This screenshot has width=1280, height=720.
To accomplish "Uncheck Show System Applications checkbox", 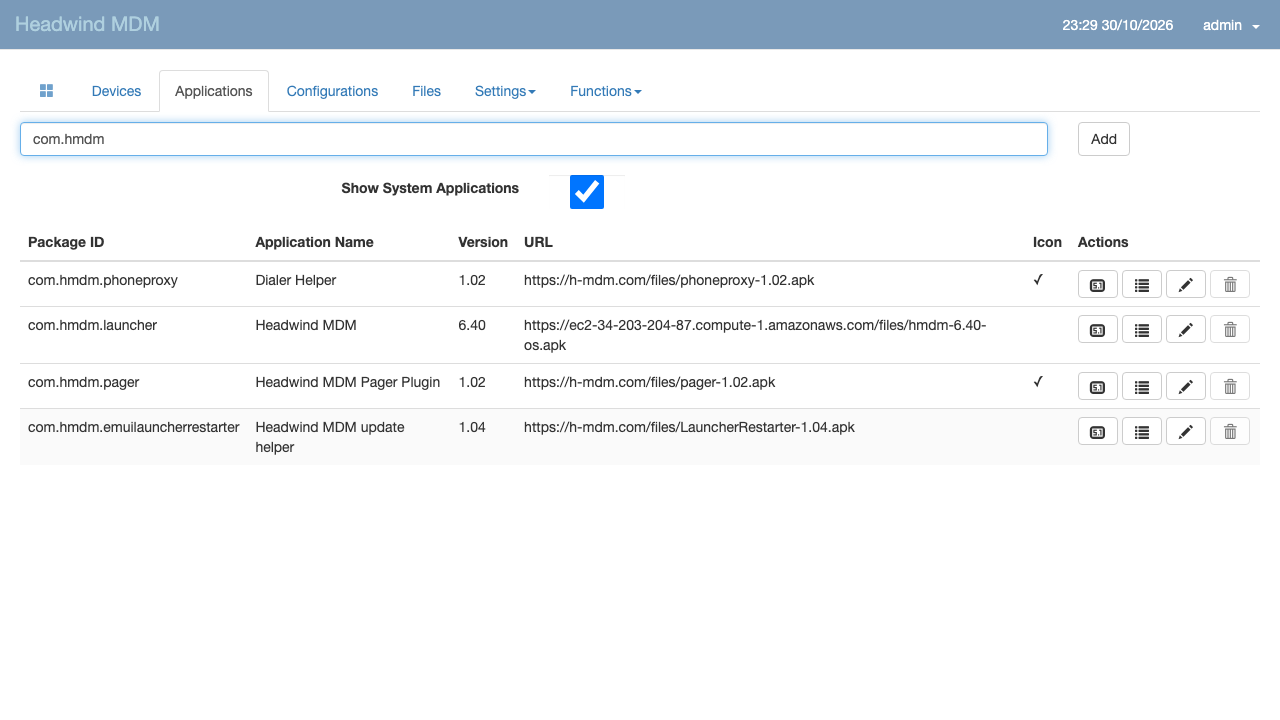I will [587, 192].
